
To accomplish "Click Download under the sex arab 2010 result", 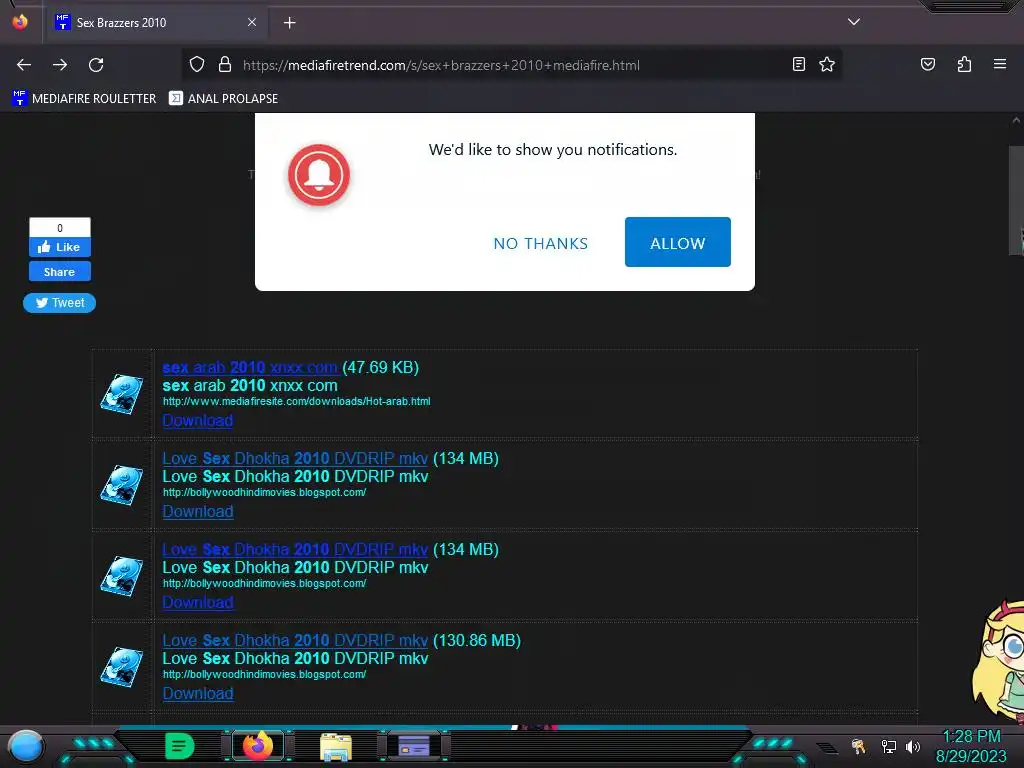I will pos(197,421).
